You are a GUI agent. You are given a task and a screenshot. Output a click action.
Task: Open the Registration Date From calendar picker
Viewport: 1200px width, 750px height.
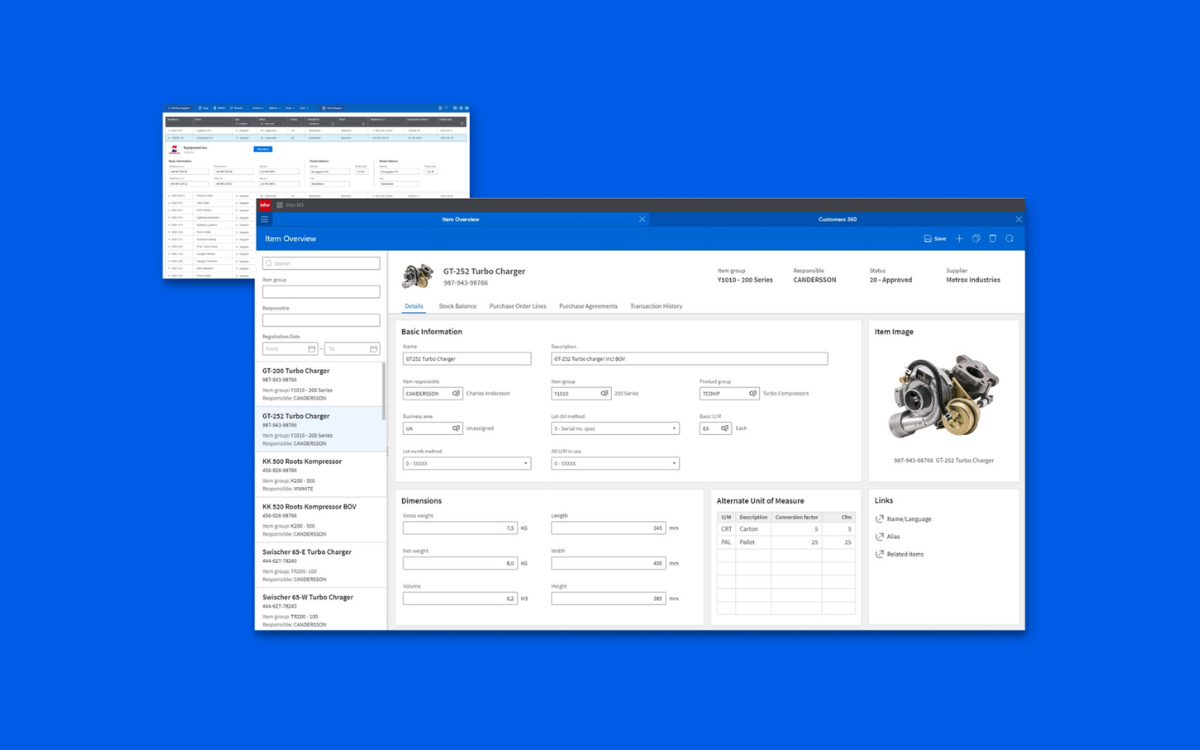312,349
